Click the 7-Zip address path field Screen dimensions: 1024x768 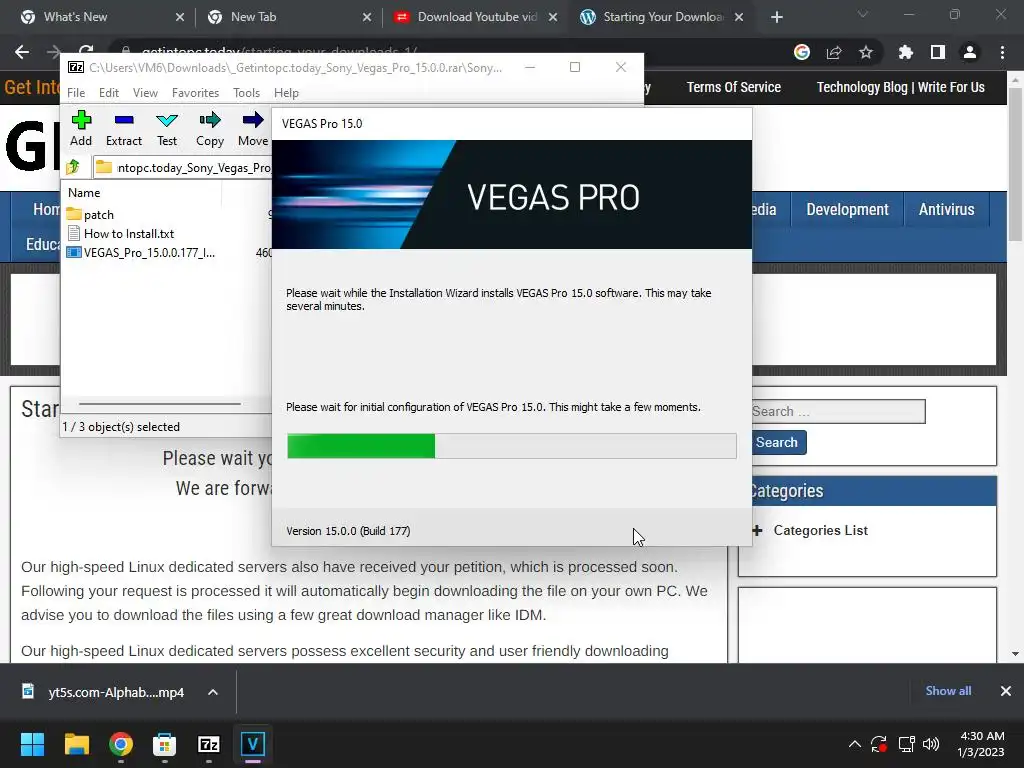[183, 167]
